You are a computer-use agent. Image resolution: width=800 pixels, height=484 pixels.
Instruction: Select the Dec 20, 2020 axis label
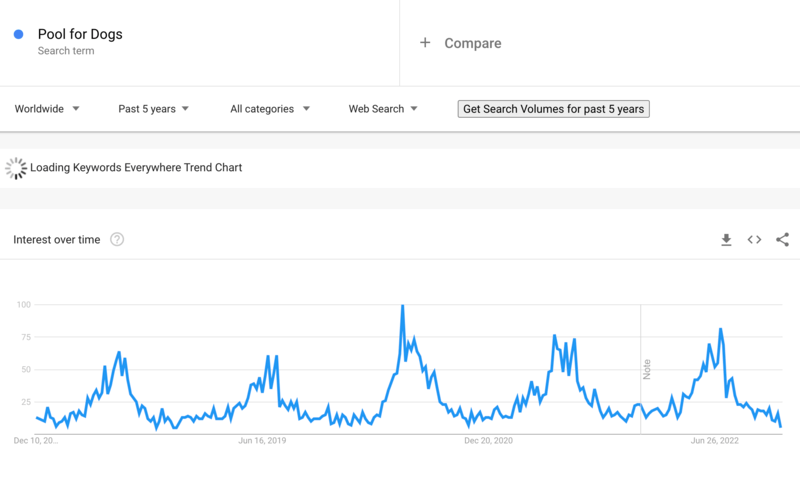pyautogui.click(x=490, y=440)
